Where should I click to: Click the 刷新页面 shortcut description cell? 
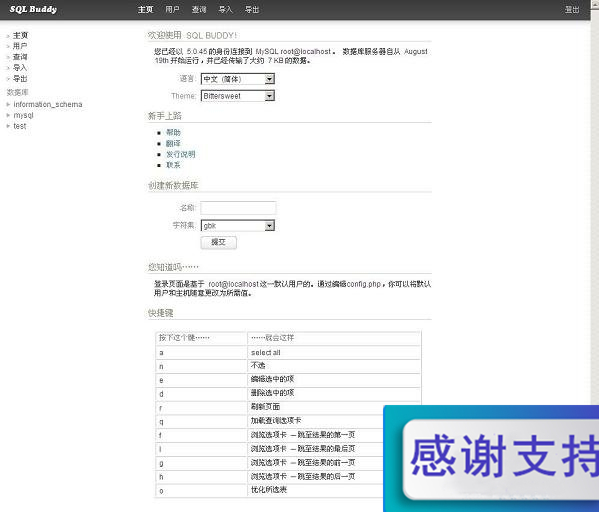[333, 407]
